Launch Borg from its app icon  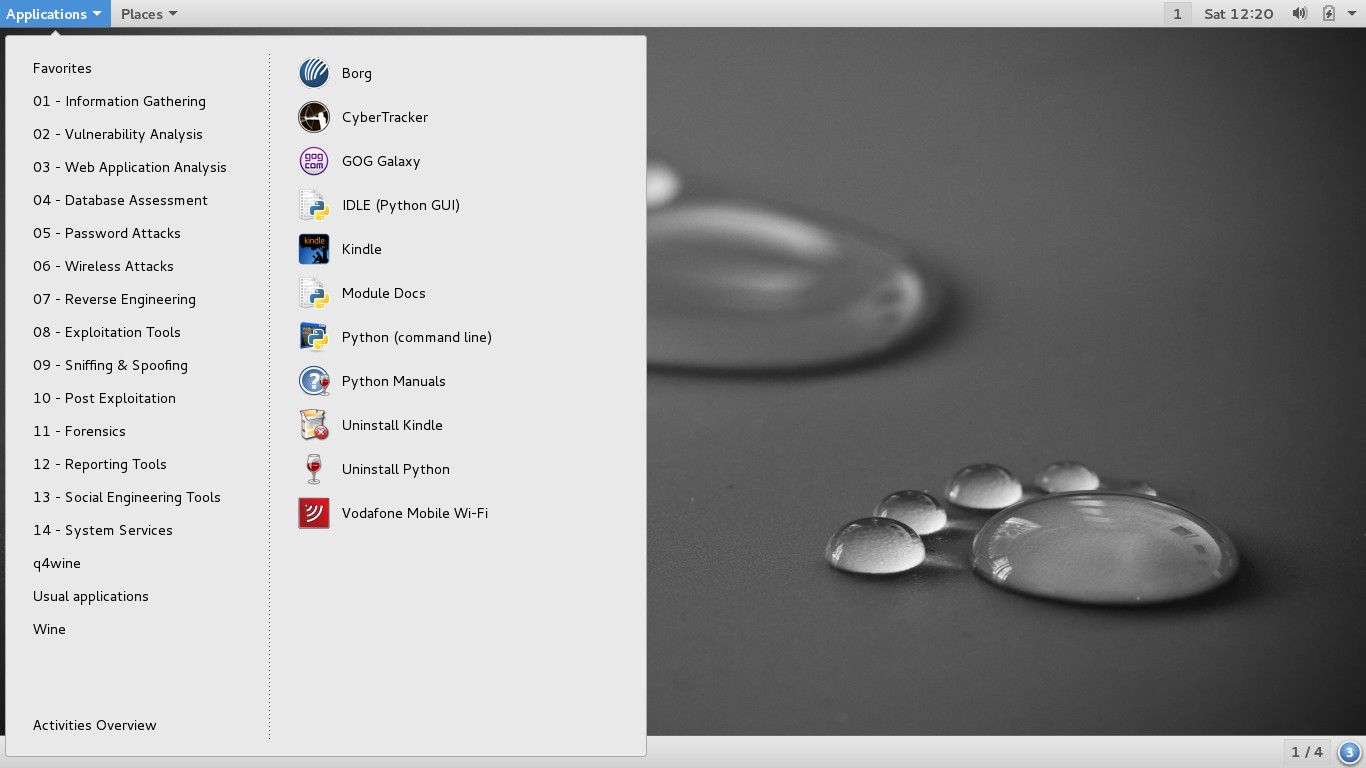[x=314, y=73]
